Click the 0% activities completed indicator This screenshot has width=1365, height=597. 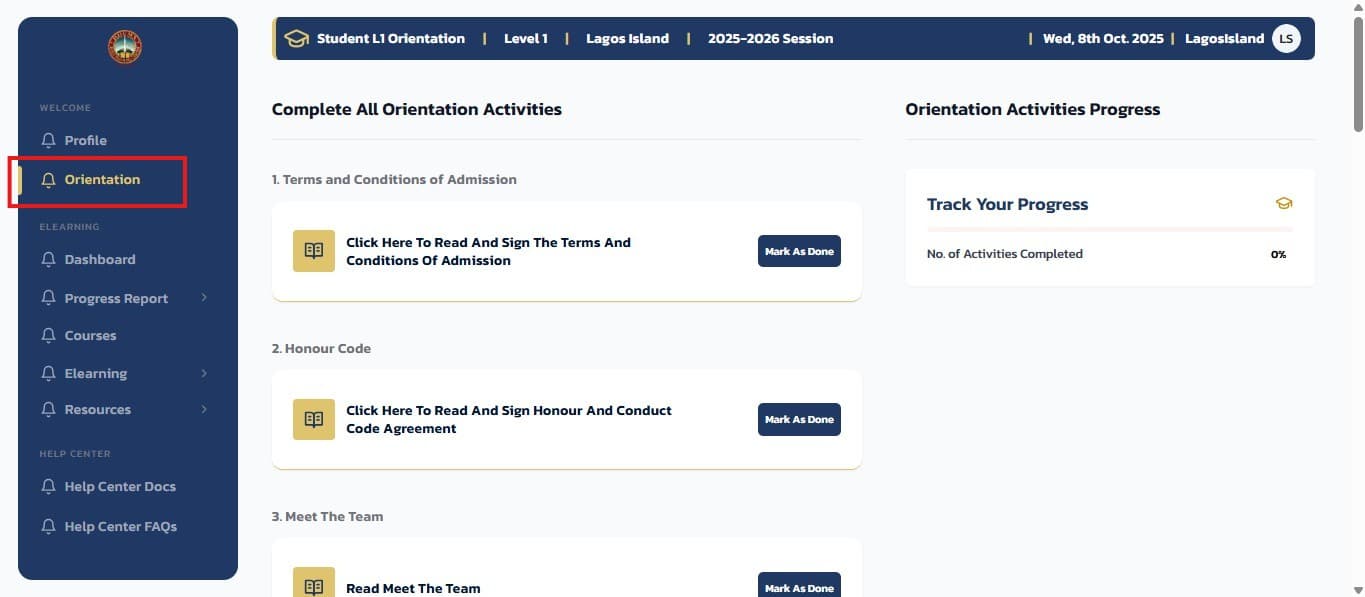[1278, 254]
